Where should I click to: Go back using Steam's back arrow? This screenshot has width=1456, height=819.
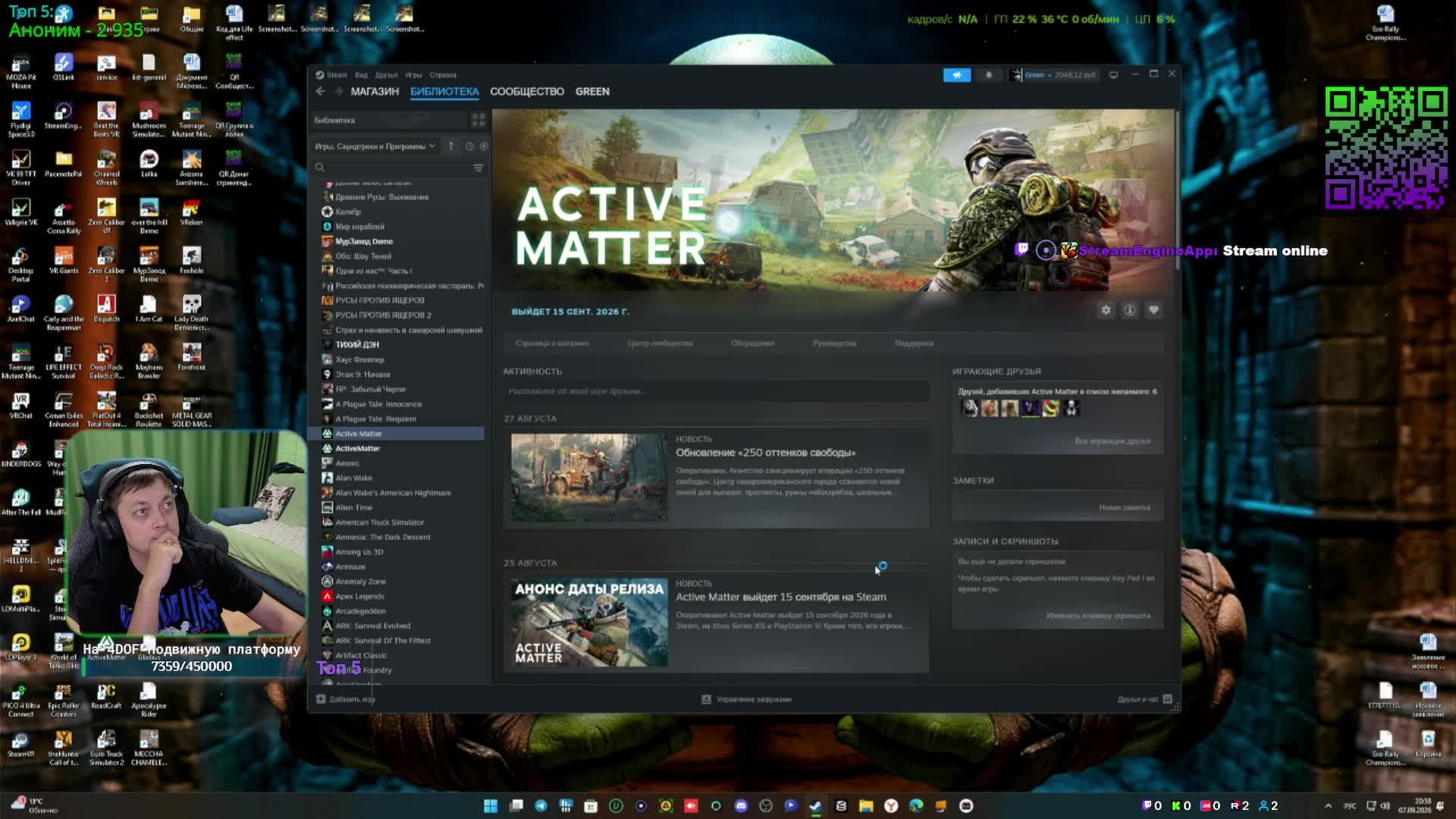(x=321, y=91)
